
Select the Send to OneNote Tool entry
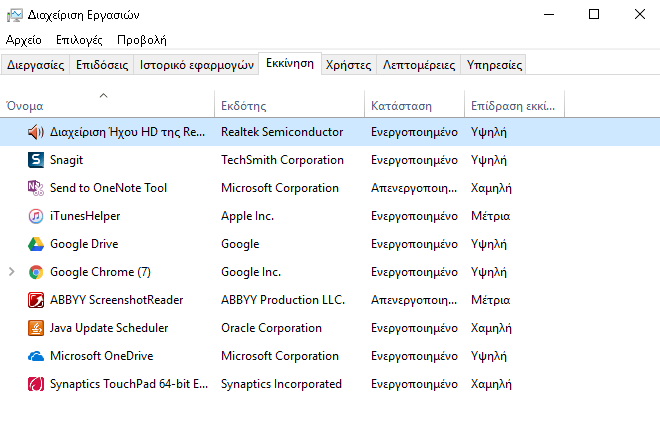[x=108, y=188]
